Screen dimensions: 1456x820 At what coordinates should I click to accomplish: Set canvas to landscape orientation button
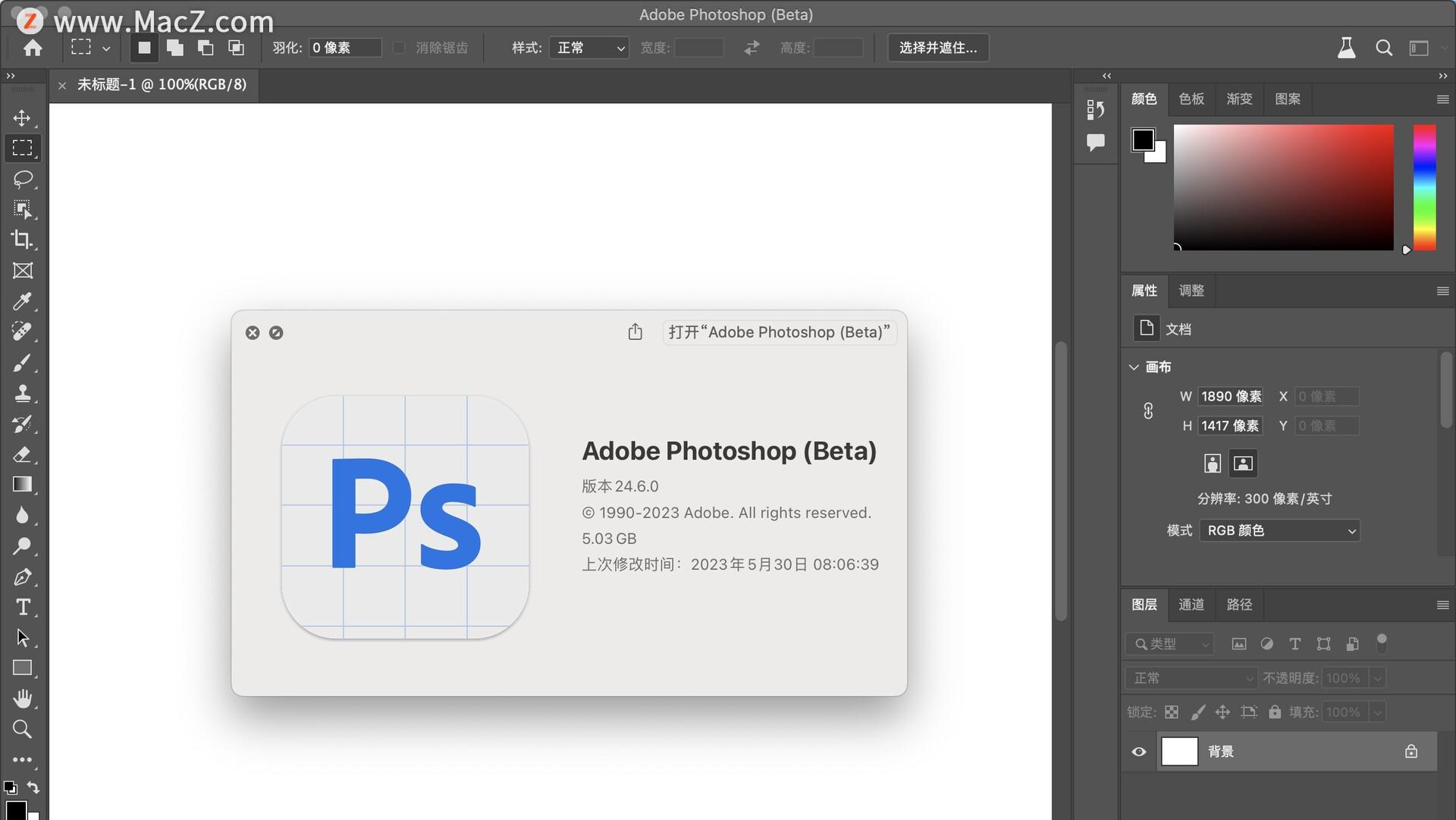tap(1243, 463)
